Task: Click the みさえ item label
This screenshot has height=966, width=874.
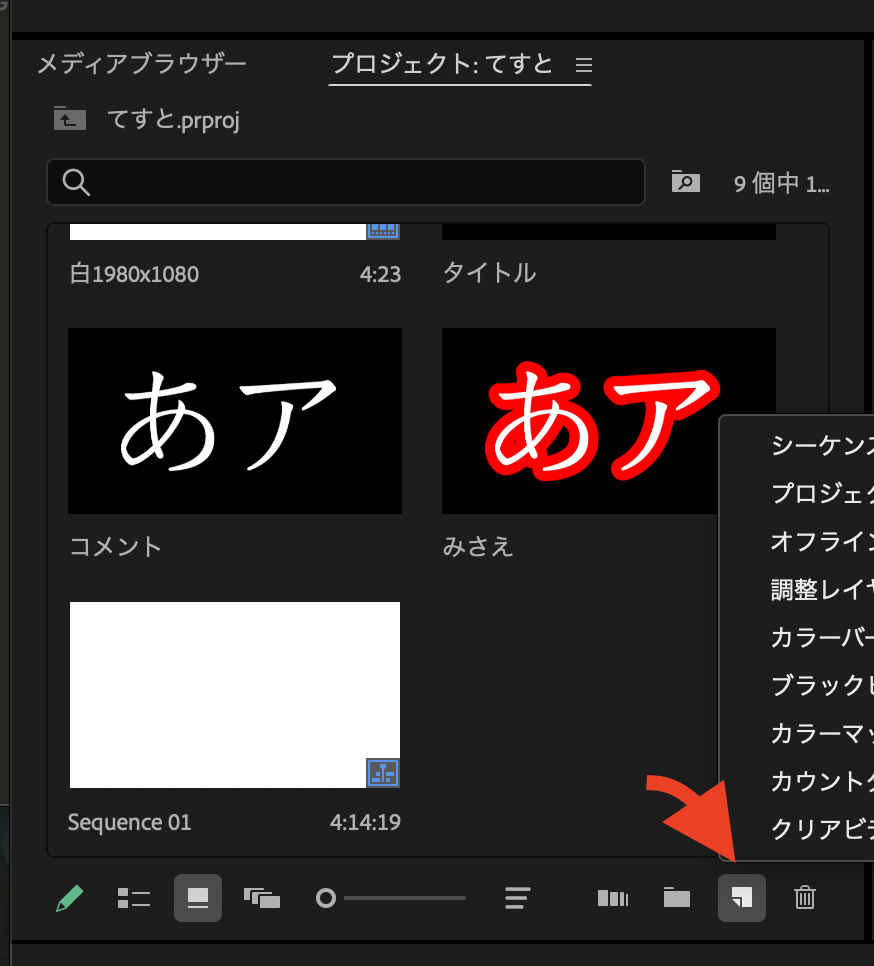Action: point(478,546)
